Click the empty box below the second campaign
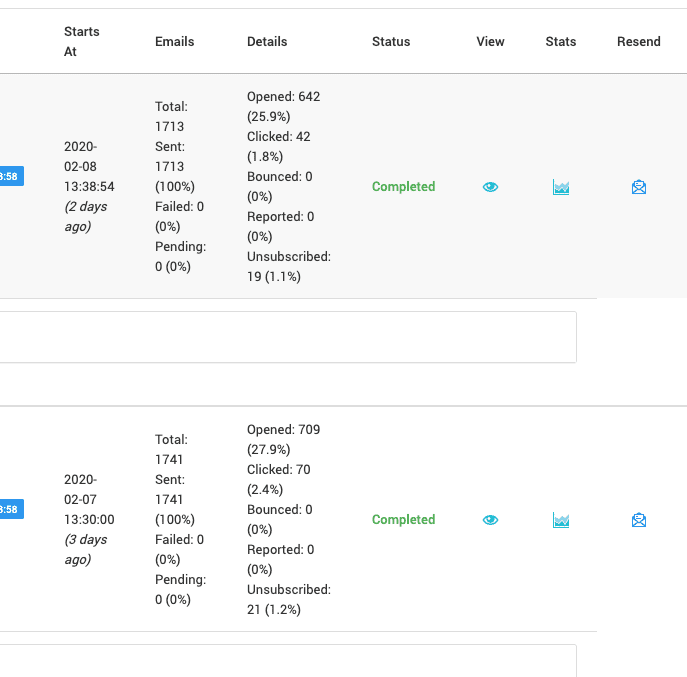 tap(287, 660)
